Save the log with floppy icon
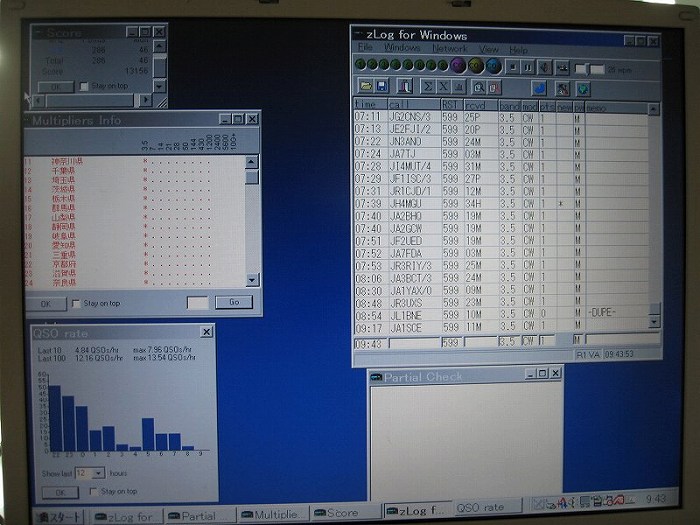The height and width of the screenshot is (525, 700). coord(382,86)
